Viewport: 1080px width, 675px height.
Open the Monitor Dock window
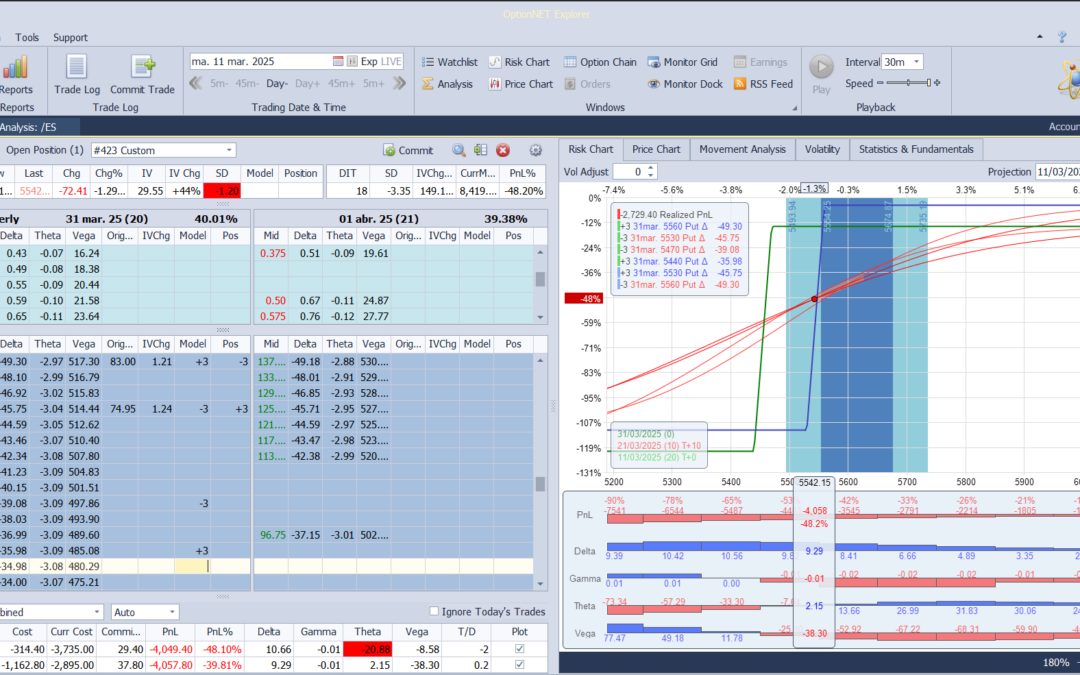point(685,84)
